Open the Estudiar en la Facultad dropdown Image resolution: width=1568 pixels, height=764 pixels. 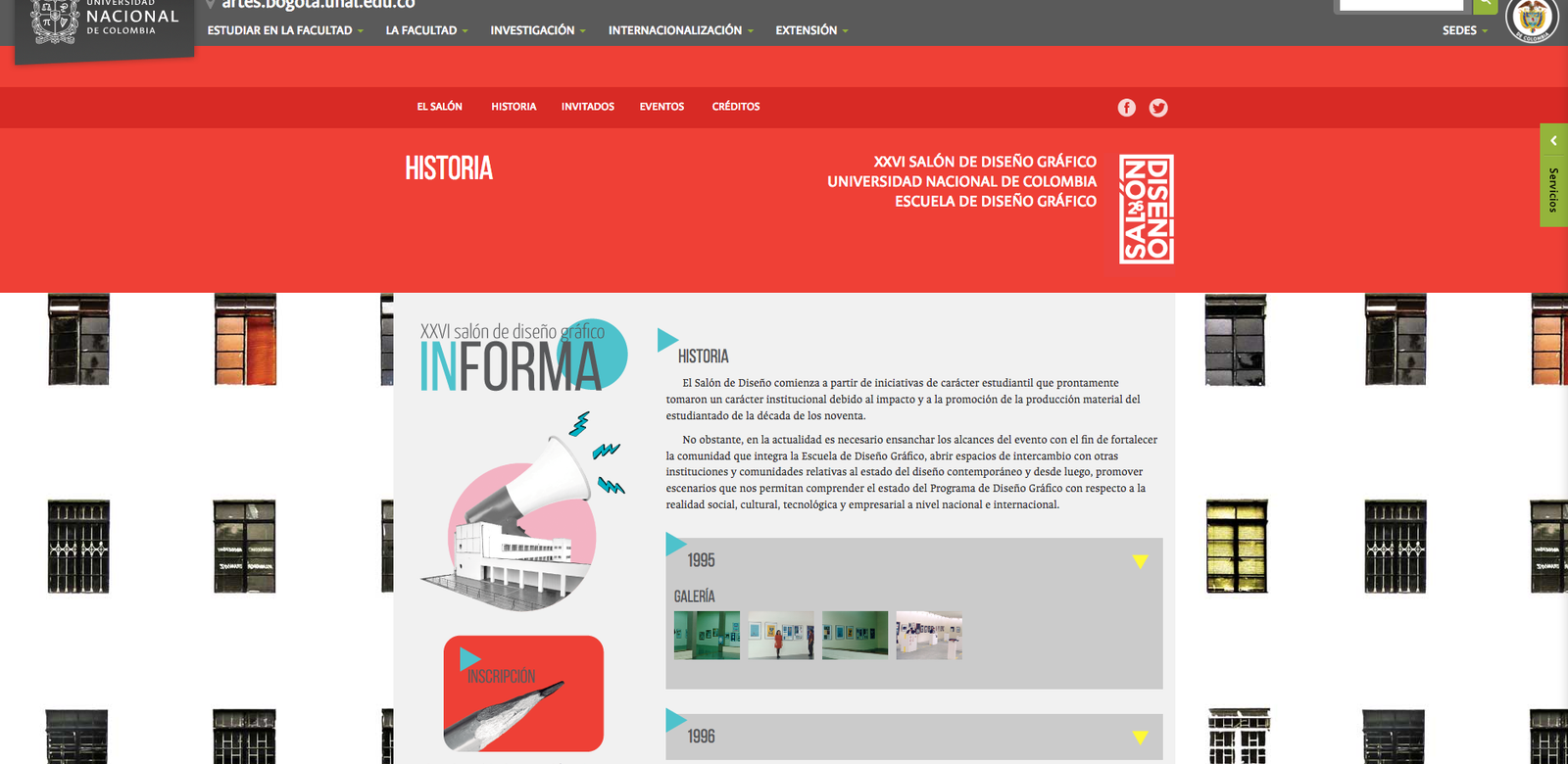tap(285, 30)
